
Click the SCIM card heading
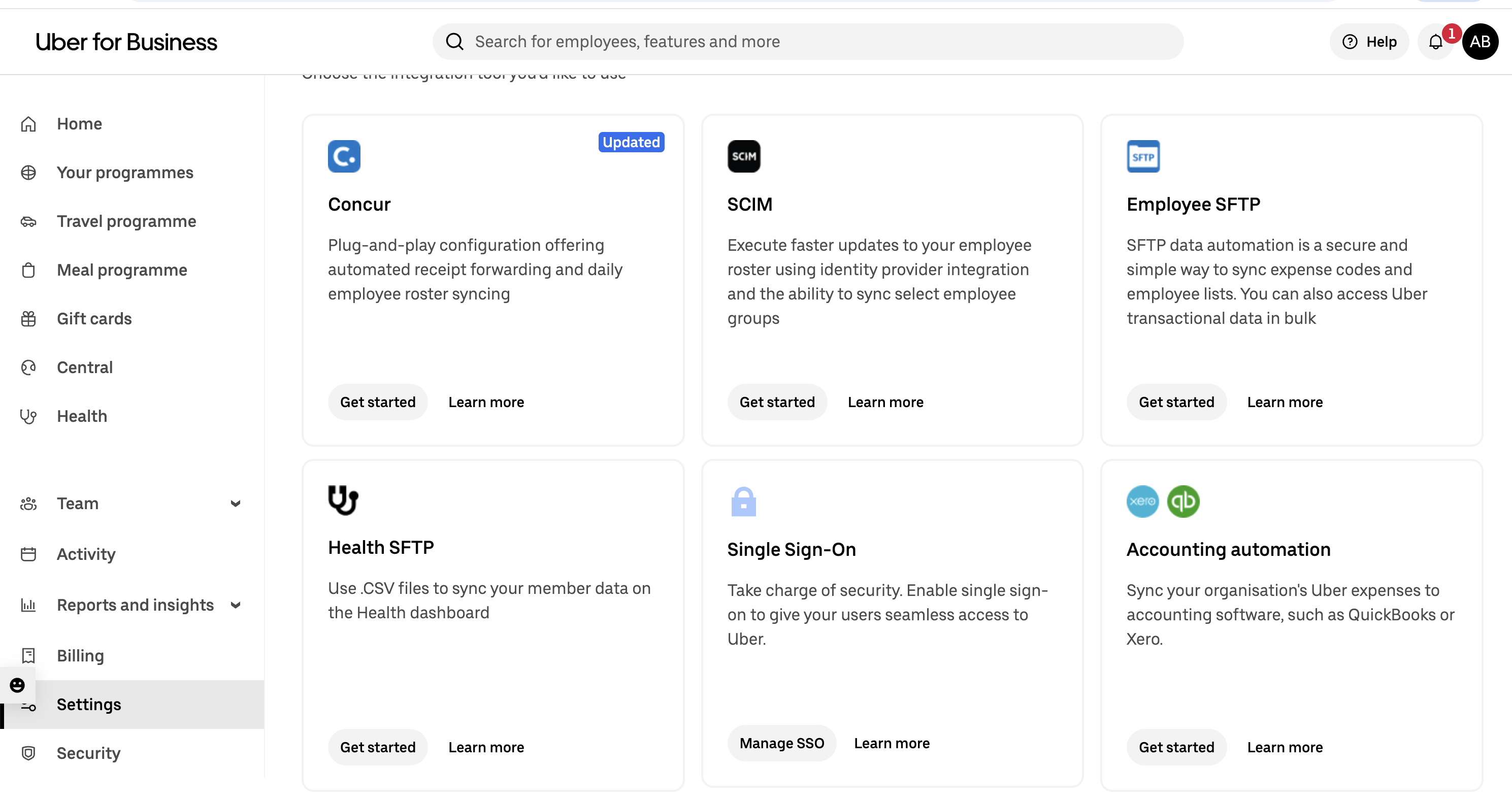tap(749, 204)
